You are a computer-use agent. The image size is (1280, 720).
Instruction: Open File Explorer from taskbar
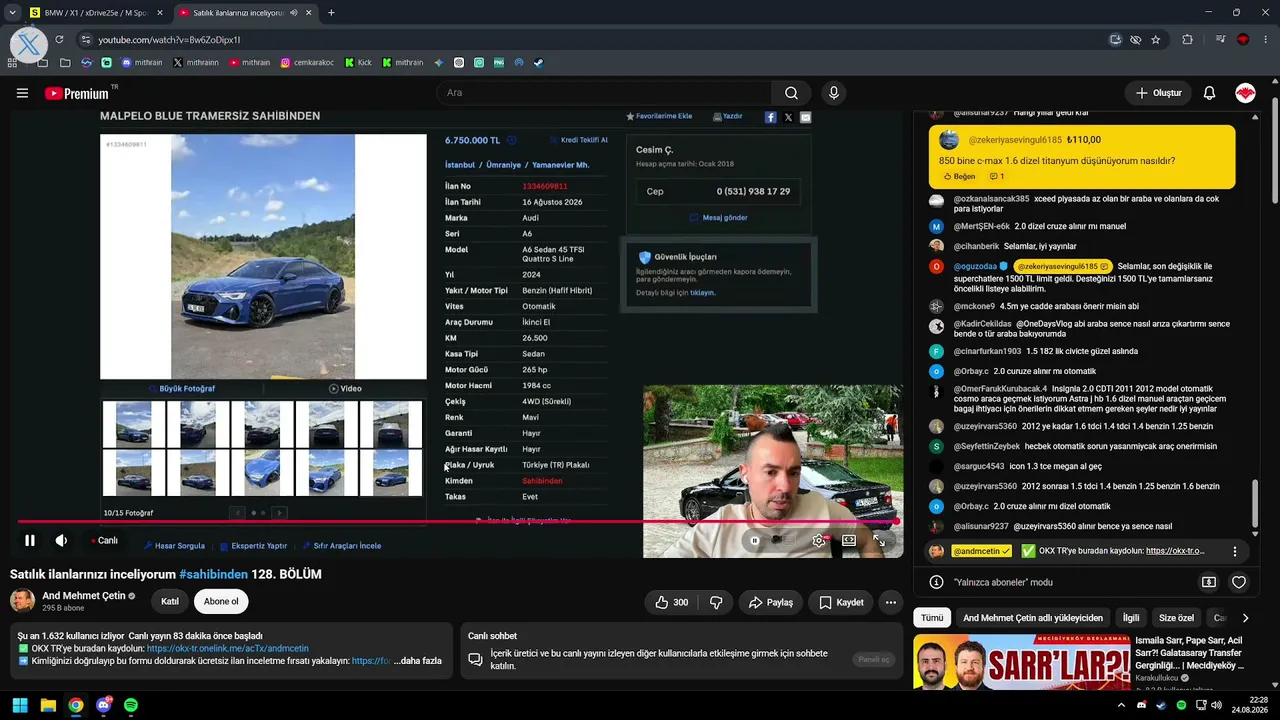point(48,705)
